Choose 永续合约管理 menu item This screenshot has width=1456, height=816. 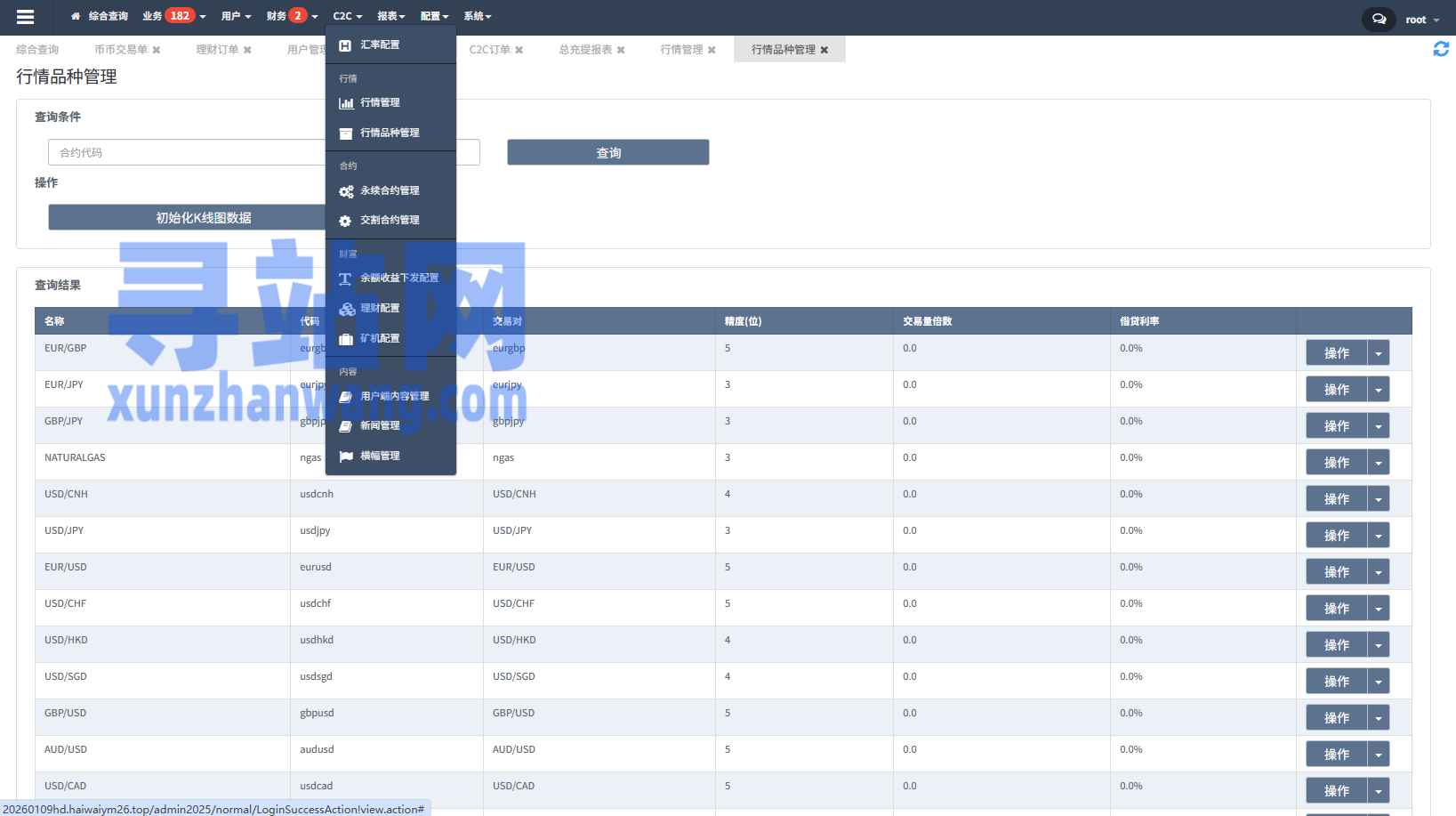[390, 190]
